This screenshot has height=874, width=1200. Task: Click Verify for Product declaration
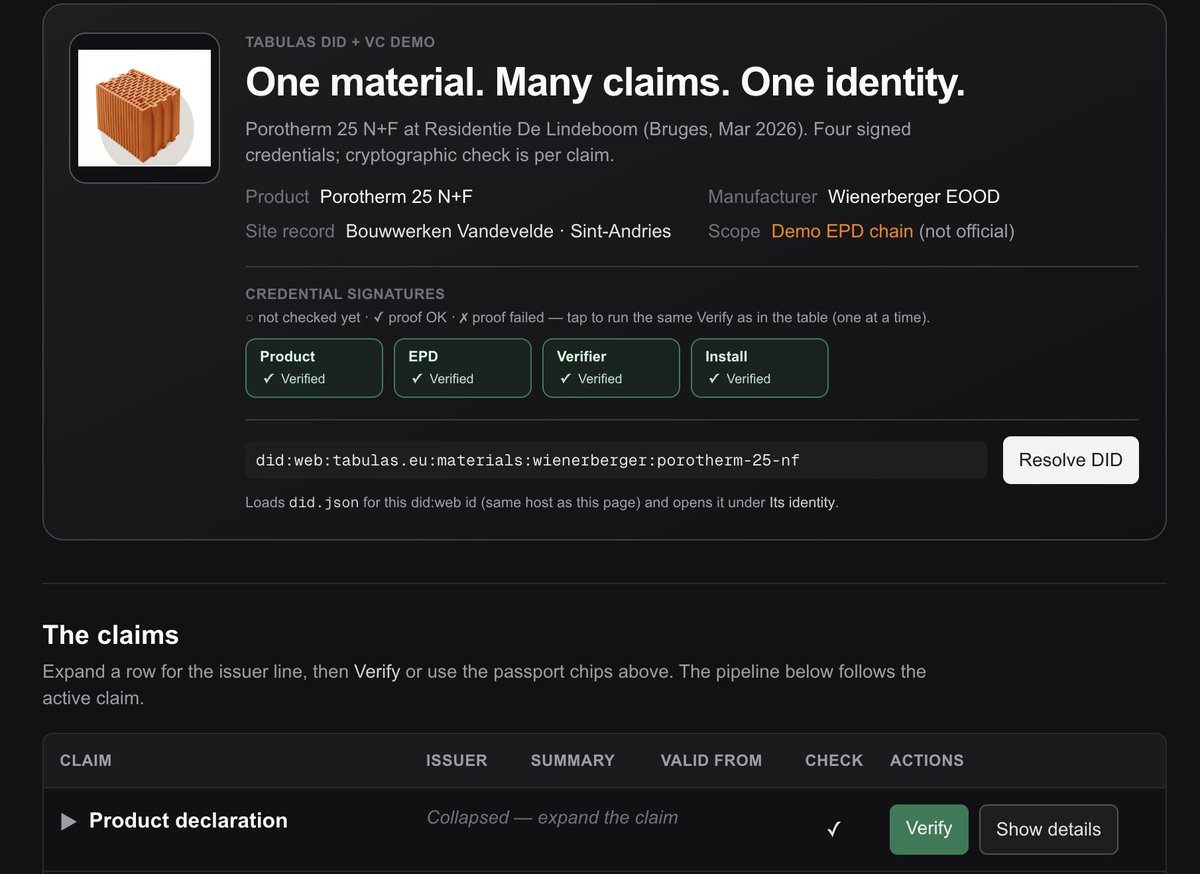(929, 829)
